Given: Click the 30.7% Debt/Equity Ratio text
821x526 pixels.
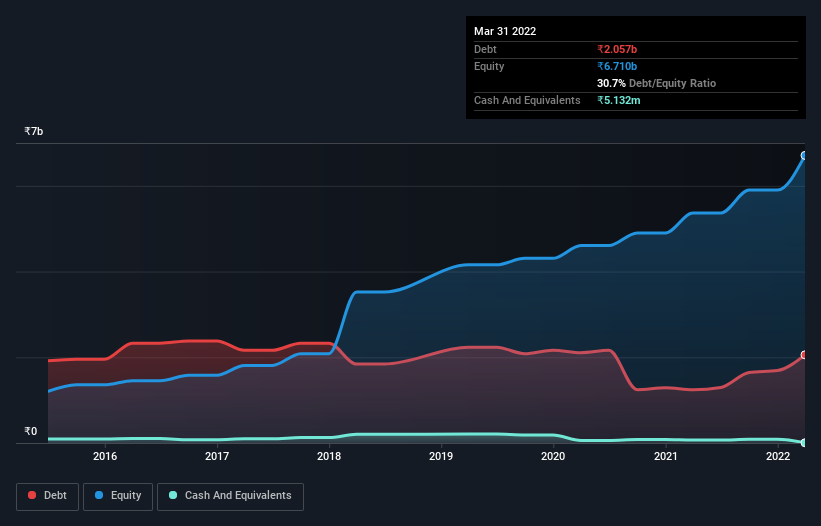Looking at the screenshot, I should click(x=656, y=83).
